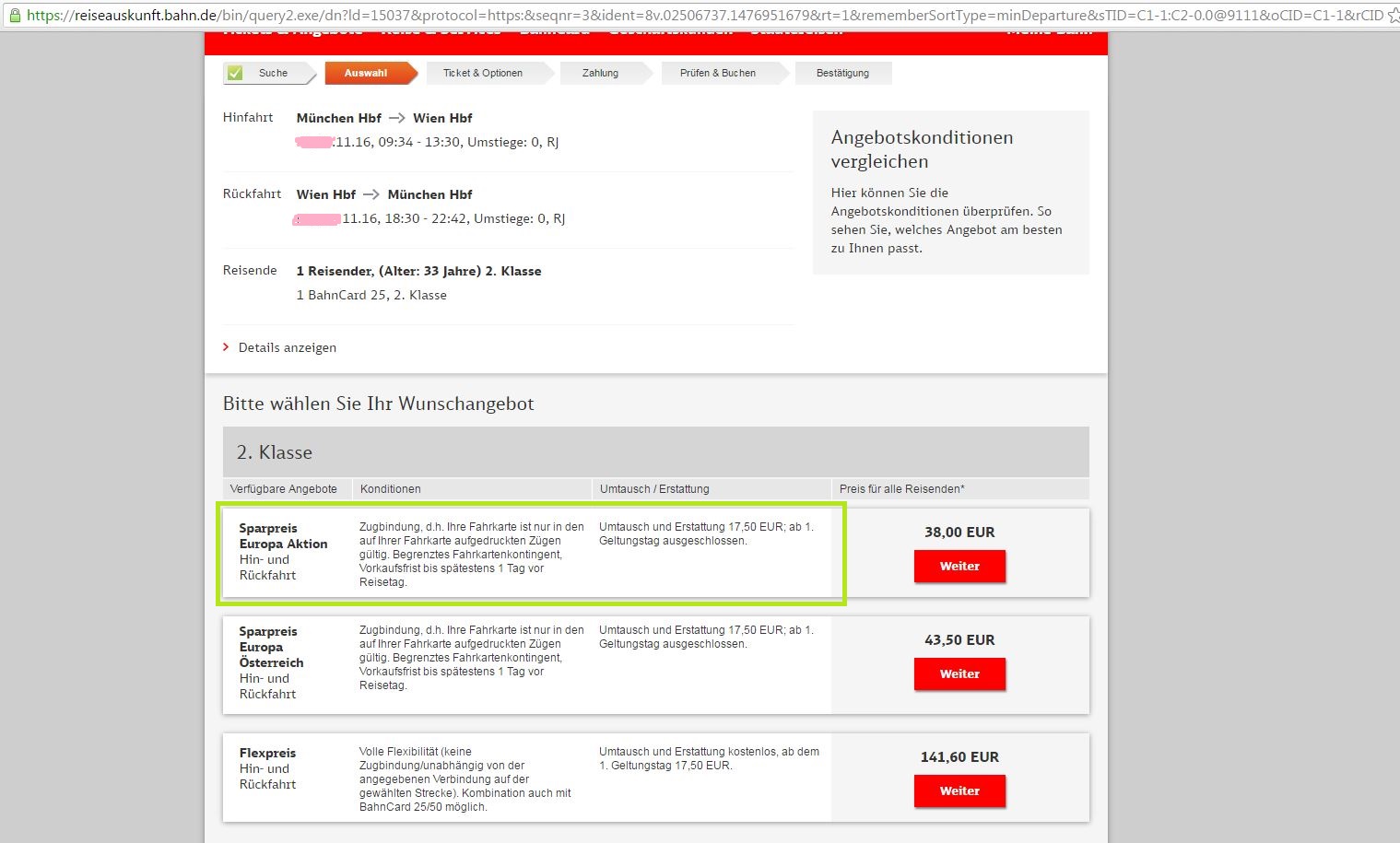The image size is (1400, 843).
Task: Click the bookmark star in the address bar
Action: pyautogui.click(x=1392, y=15)
